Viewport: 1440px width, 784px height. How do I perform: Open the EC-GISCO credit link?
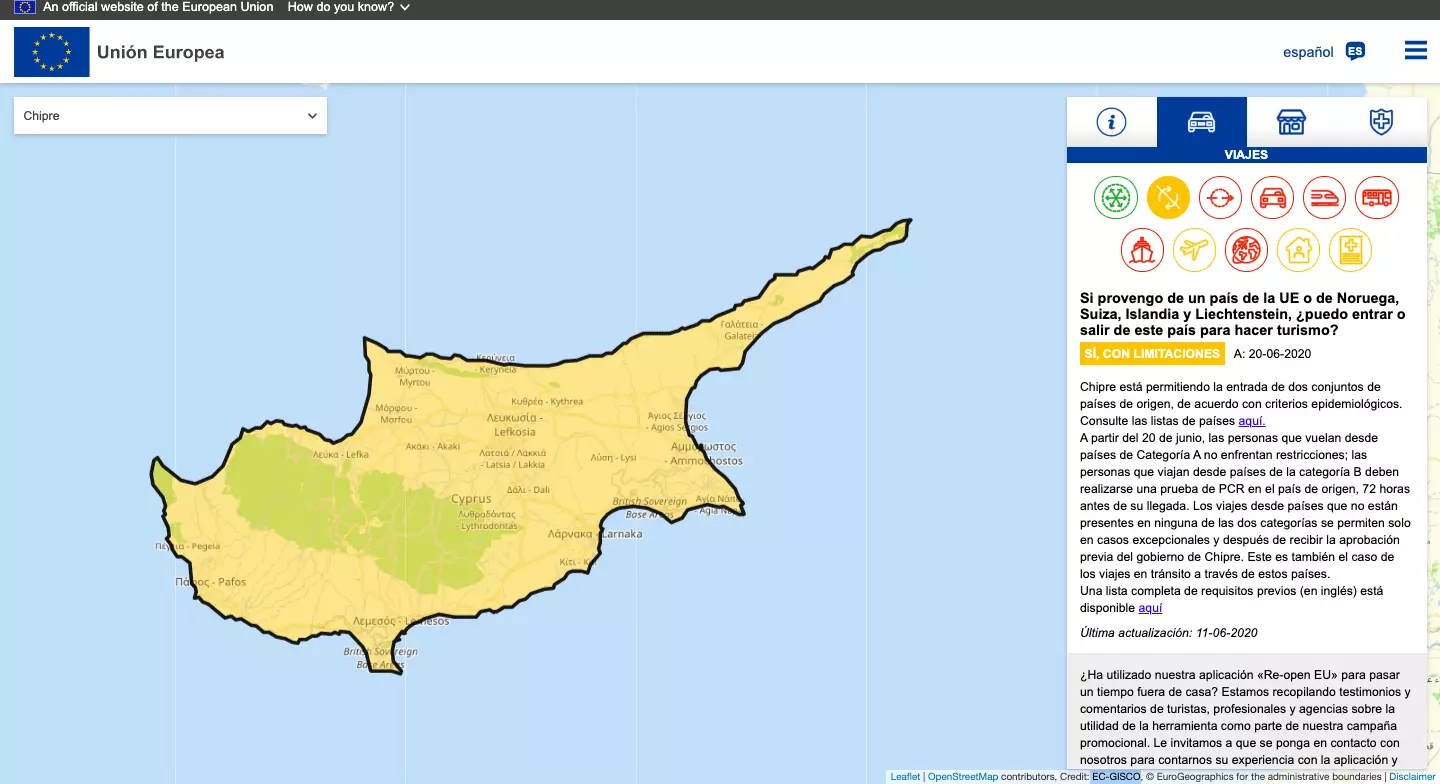[x=1116, y=777]
